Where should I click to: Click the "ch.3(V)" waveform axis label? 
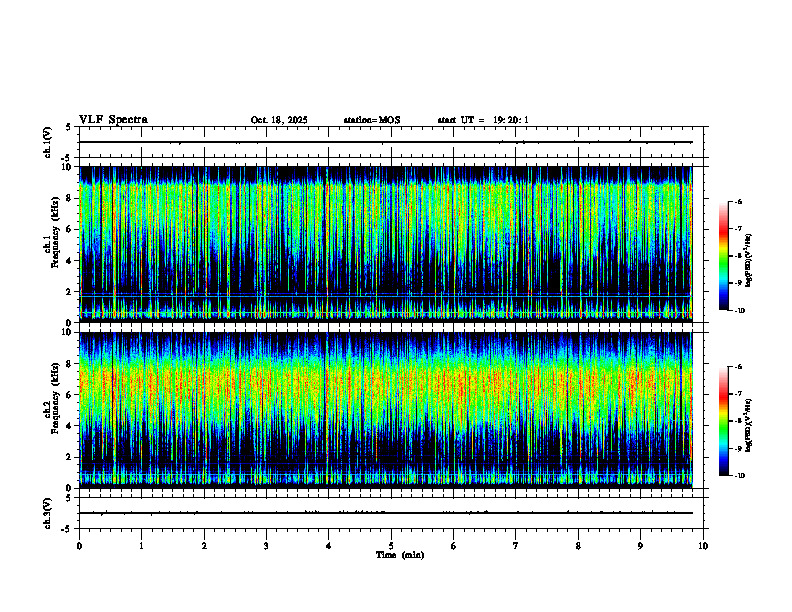pyautogui.click(x=48, y=513)
